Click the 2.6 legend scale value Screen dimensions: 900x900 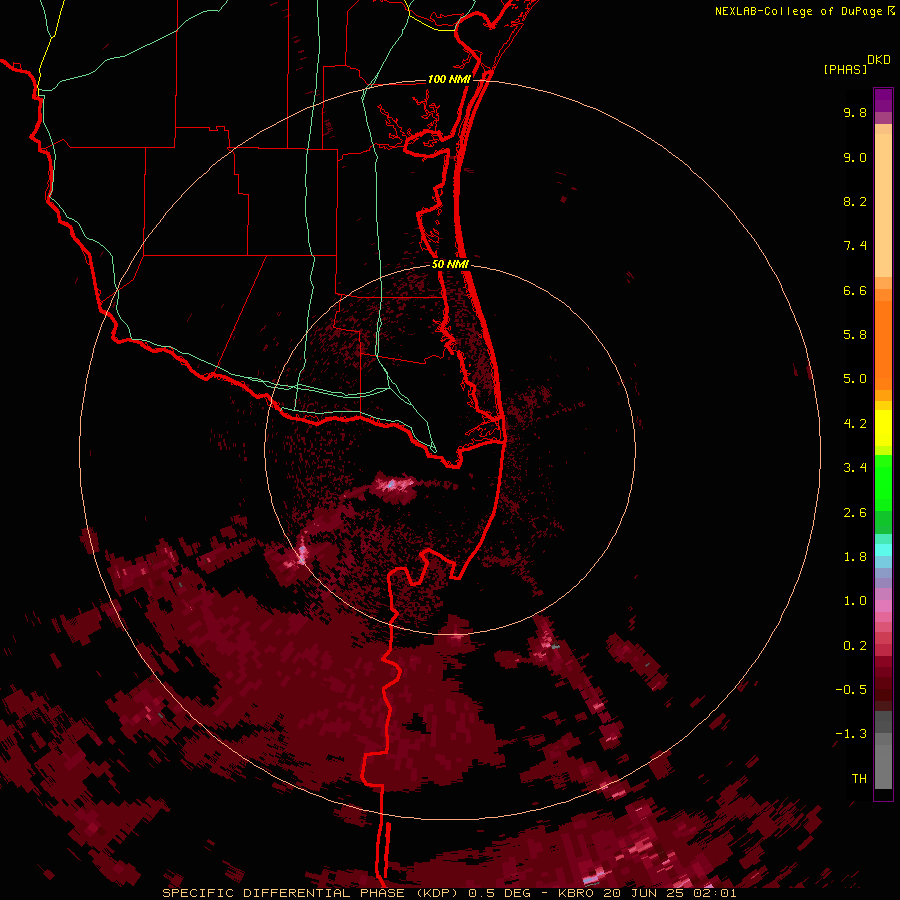click(855, 513)
